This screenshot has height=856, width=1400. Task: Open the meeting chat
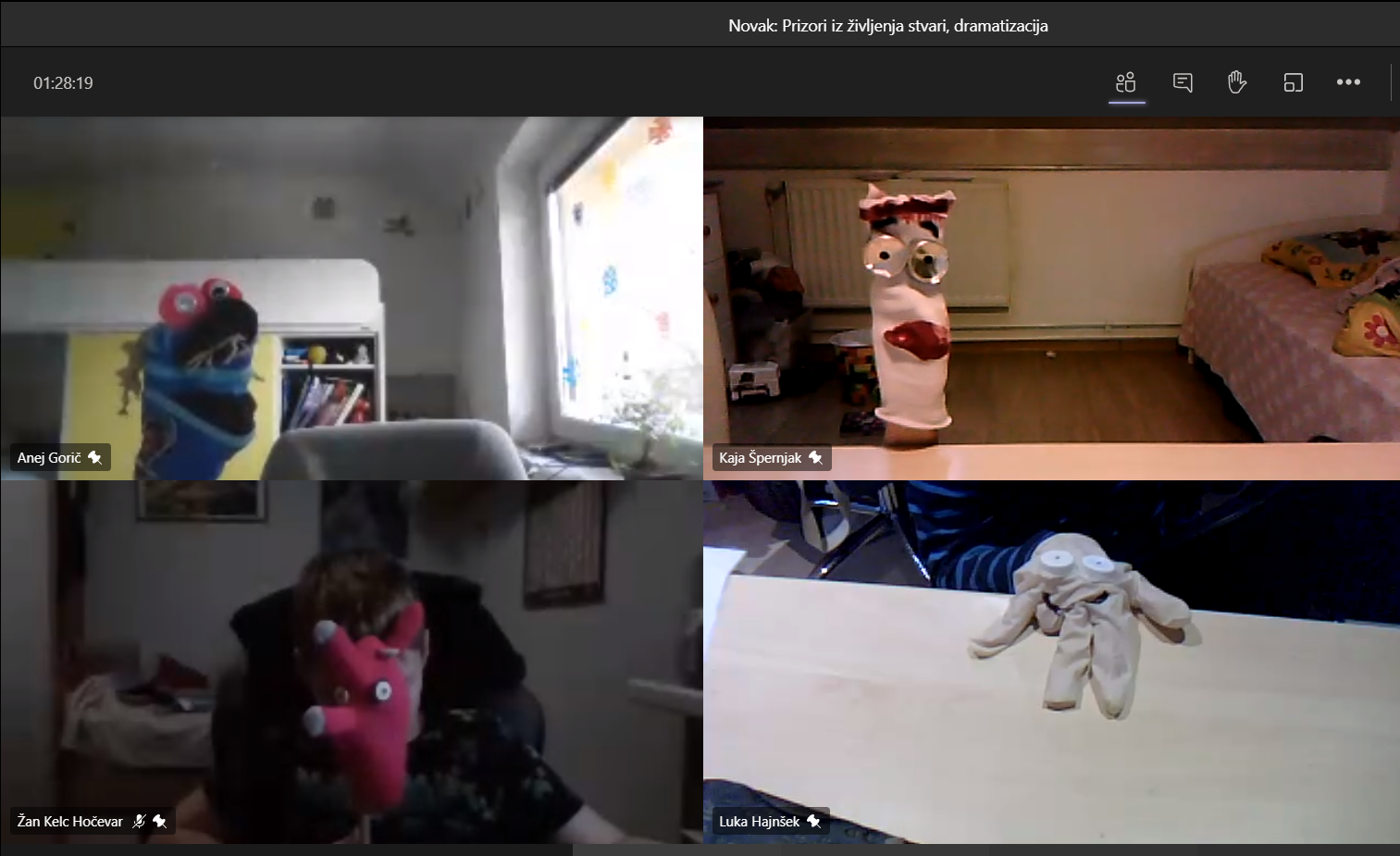[1183, 82]
